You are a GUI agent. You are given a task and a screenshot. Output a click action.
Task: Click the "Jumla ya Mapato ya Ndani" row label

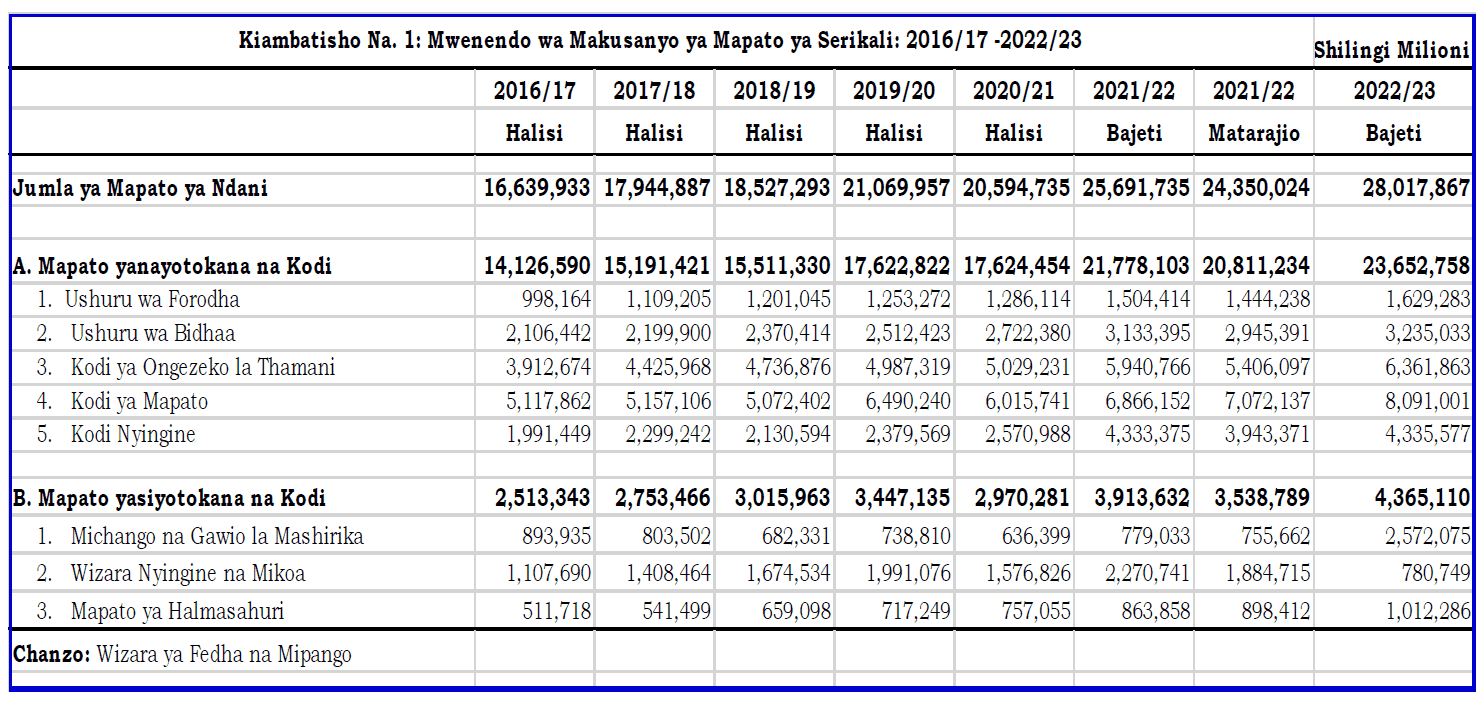point(140,188)
